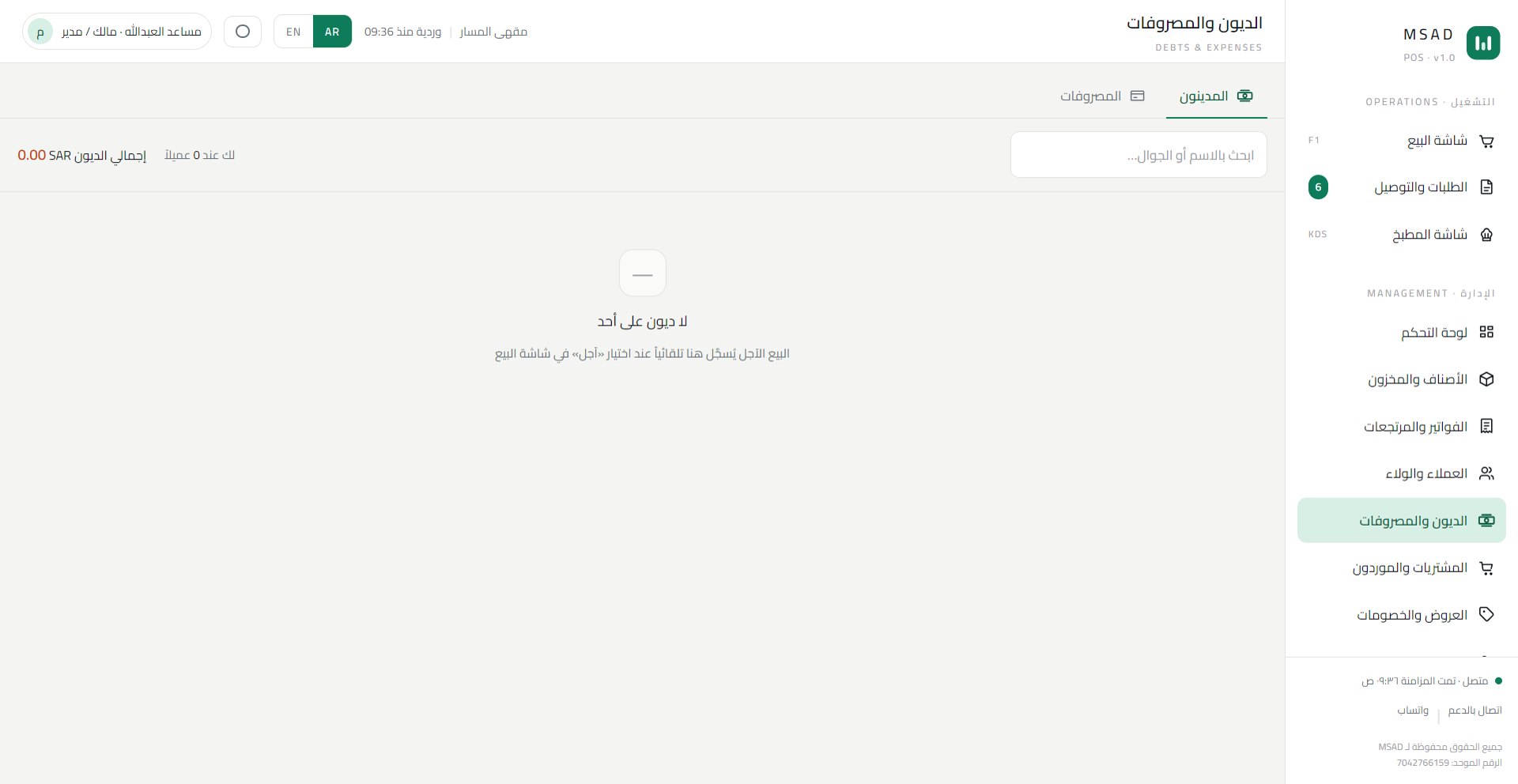Open الفواتير والمرتجعات page
The image size is (1518, 784).
coord(1402,426)
